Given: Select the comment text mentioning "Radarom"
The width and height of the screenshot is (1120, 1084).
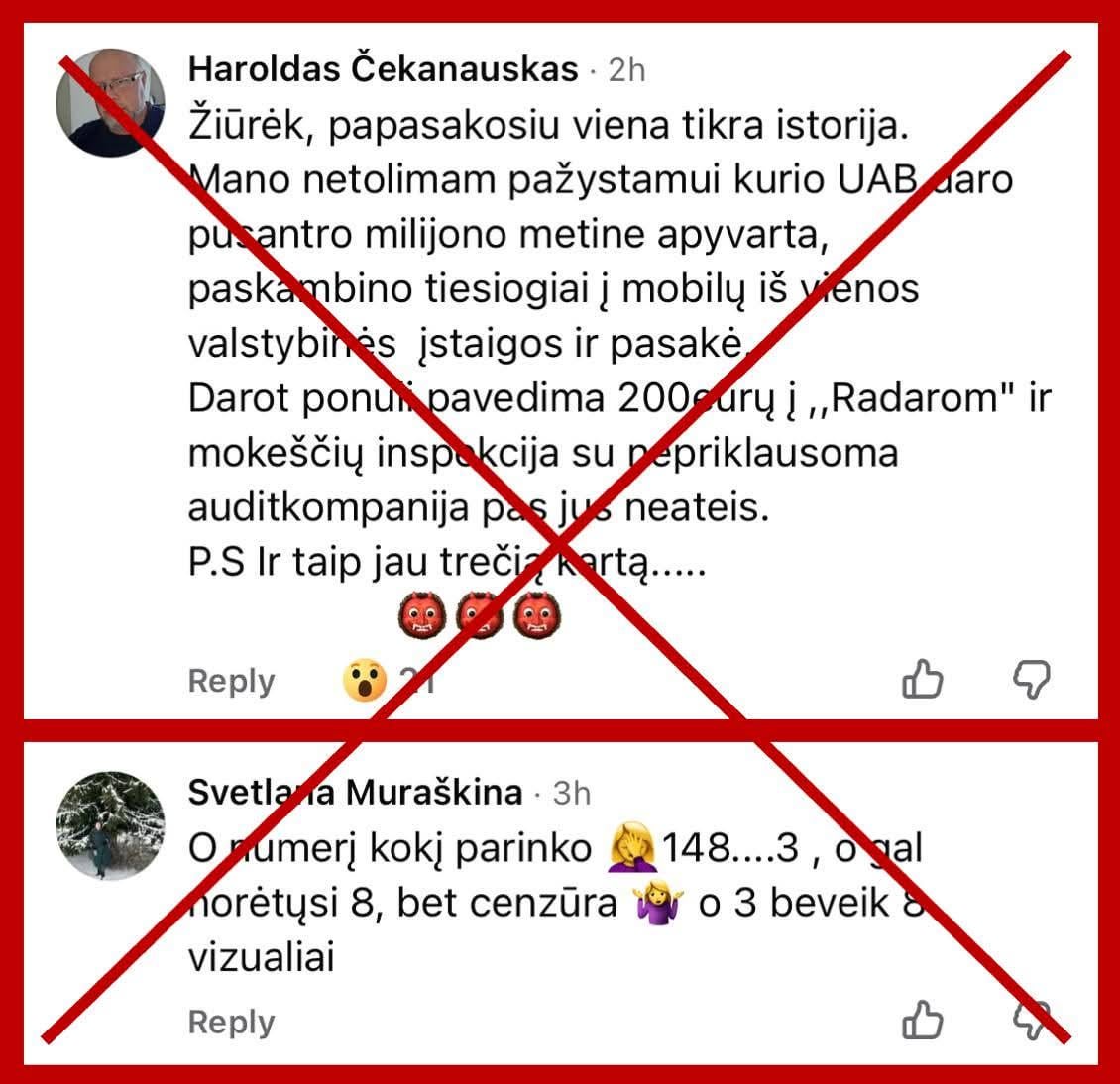Looking at the screenshot, I should tap(618, 398).
